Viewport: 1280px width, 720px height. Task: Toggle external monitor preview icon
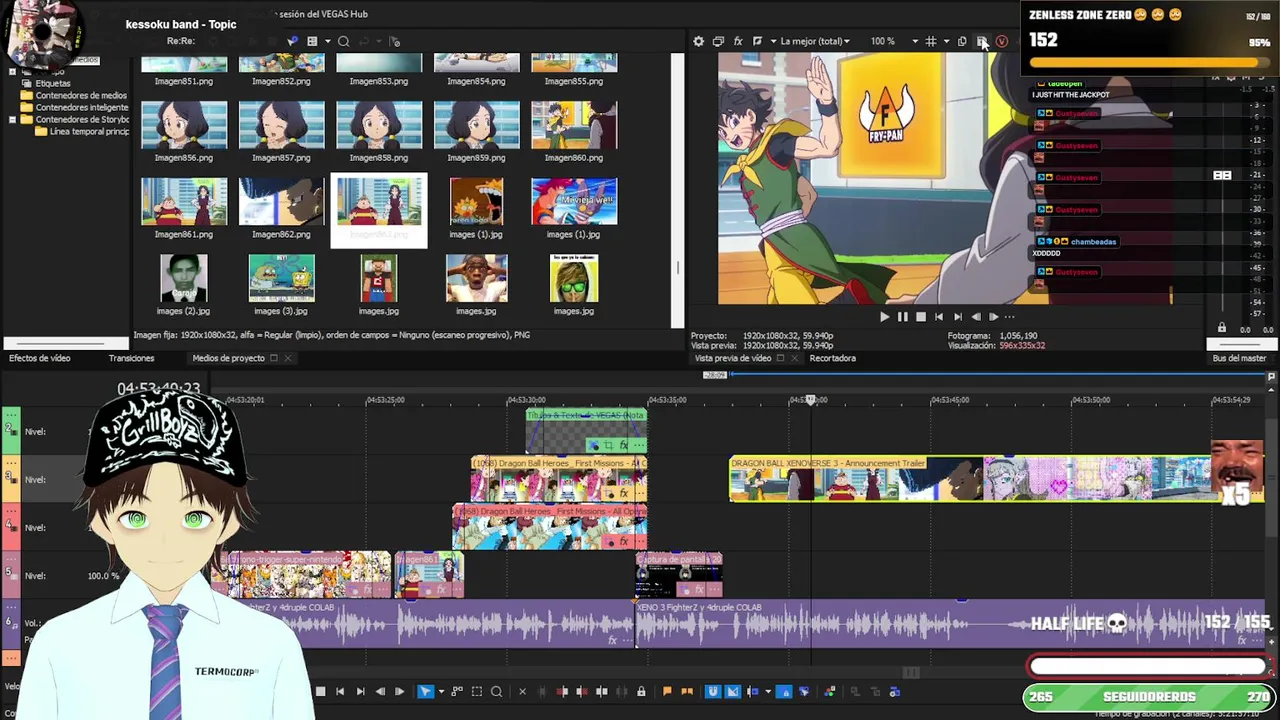click(718, 41)
